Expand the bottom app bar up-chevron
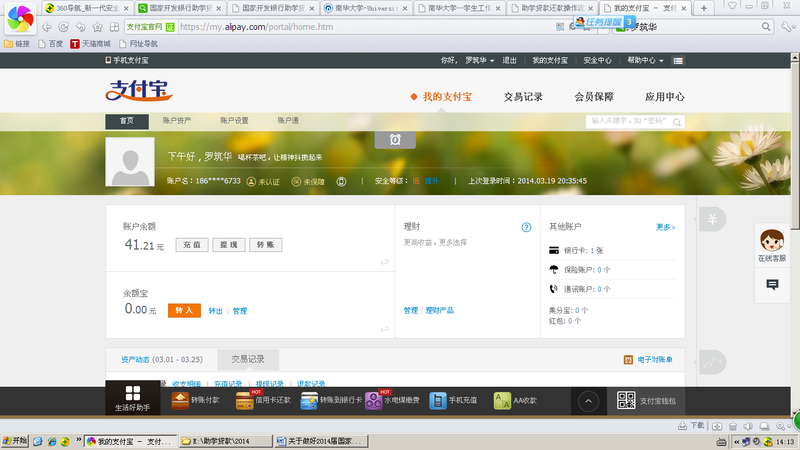 [588, 401]
